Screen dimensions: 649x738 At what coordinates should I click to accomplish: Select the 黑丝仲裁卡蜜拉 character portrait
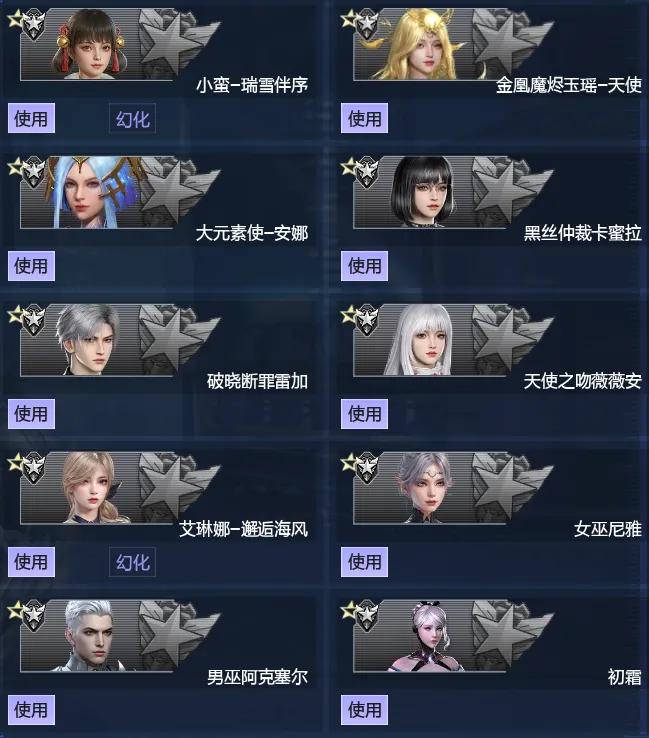pyautogui.click(x=424, y=193)
